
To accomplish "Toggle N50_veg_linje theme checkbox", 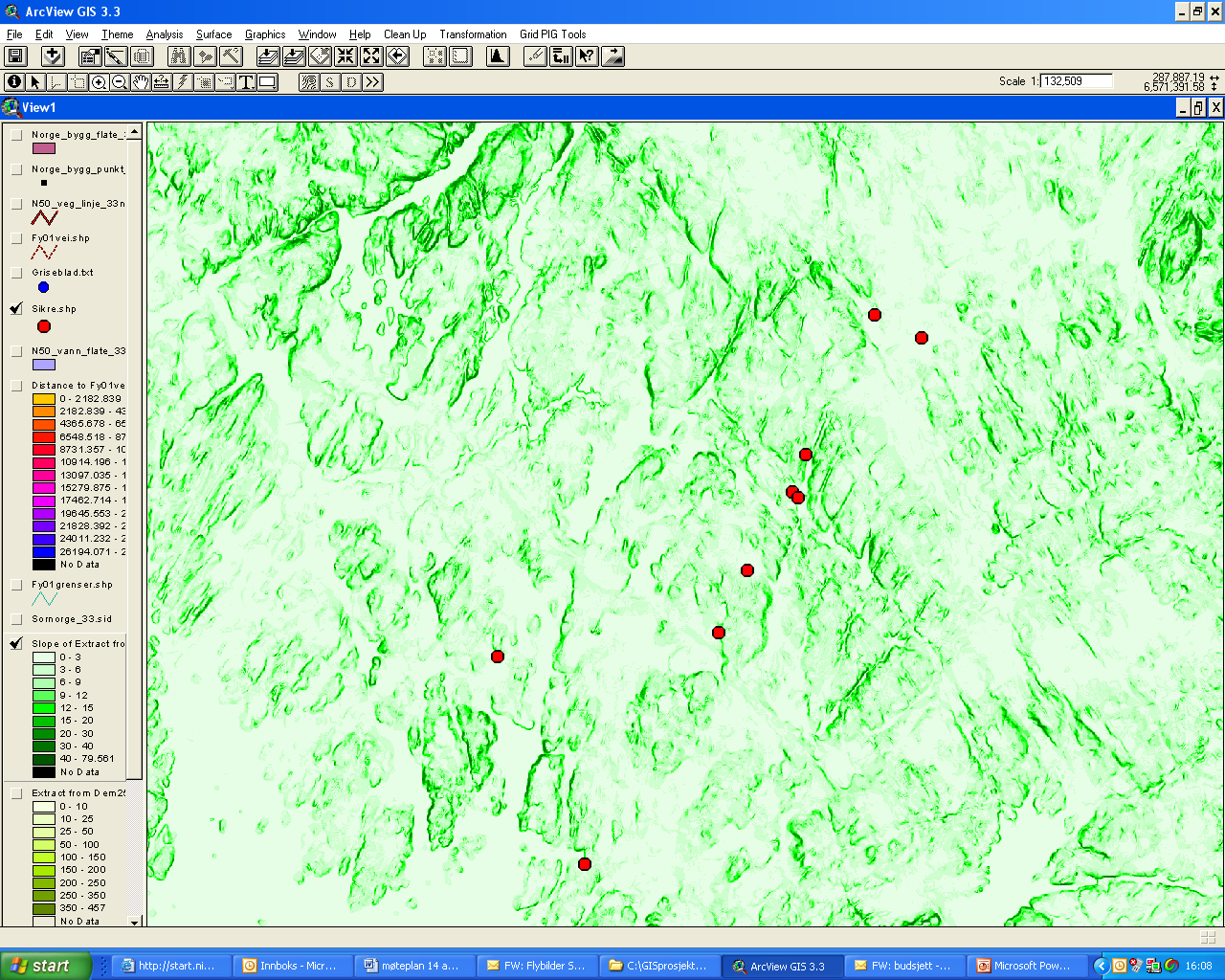I will 16,204.
